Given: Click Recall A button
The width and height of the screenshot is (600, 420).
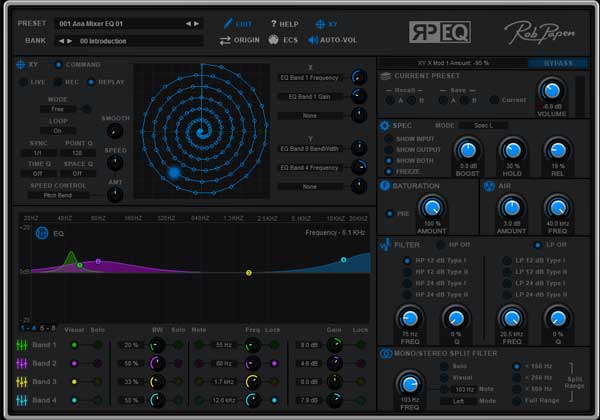Looking at the screenshot, I should click(390, 101).
